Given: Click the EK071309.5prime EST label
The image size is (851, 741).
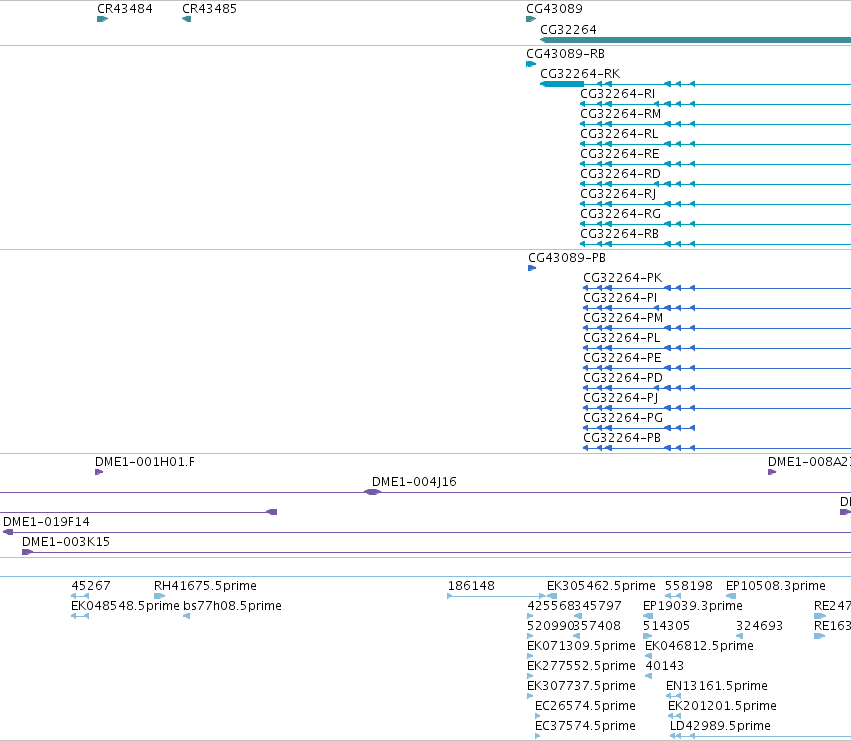Looking at the screenshot, I should 581,646.
